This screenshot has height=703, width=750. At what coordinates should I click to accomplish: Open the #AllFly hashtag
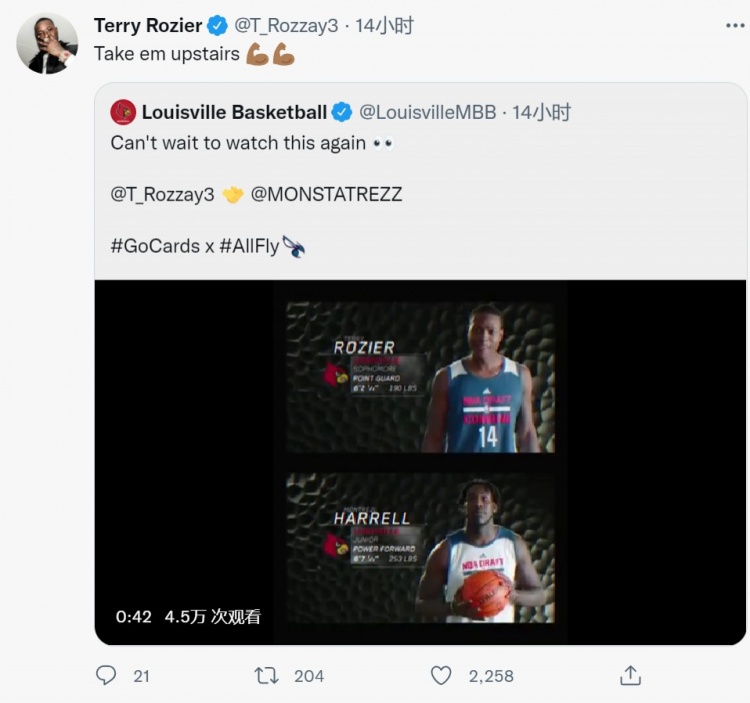249,246
